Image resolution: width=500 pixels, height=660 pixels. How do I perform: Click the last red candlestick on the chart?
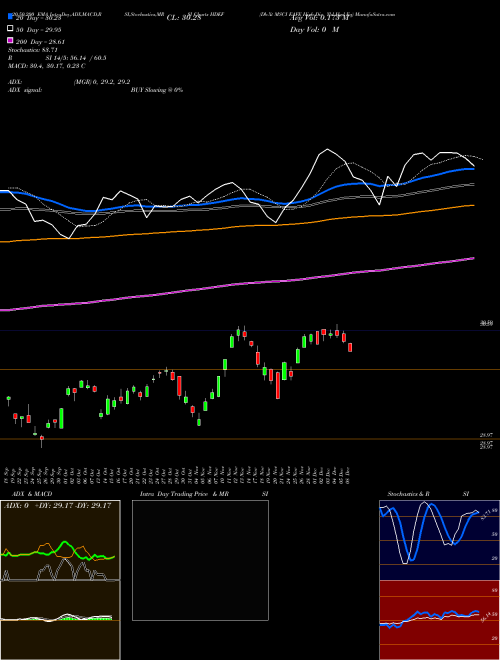click(350, 347)
